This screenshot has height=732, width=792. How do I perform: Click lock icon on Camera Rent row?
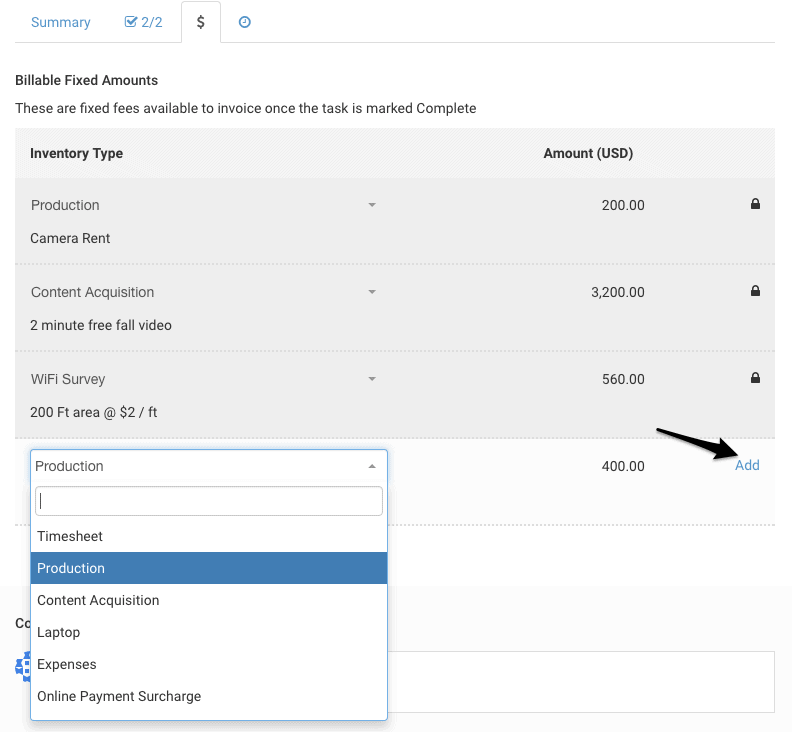tap(755, 205)
